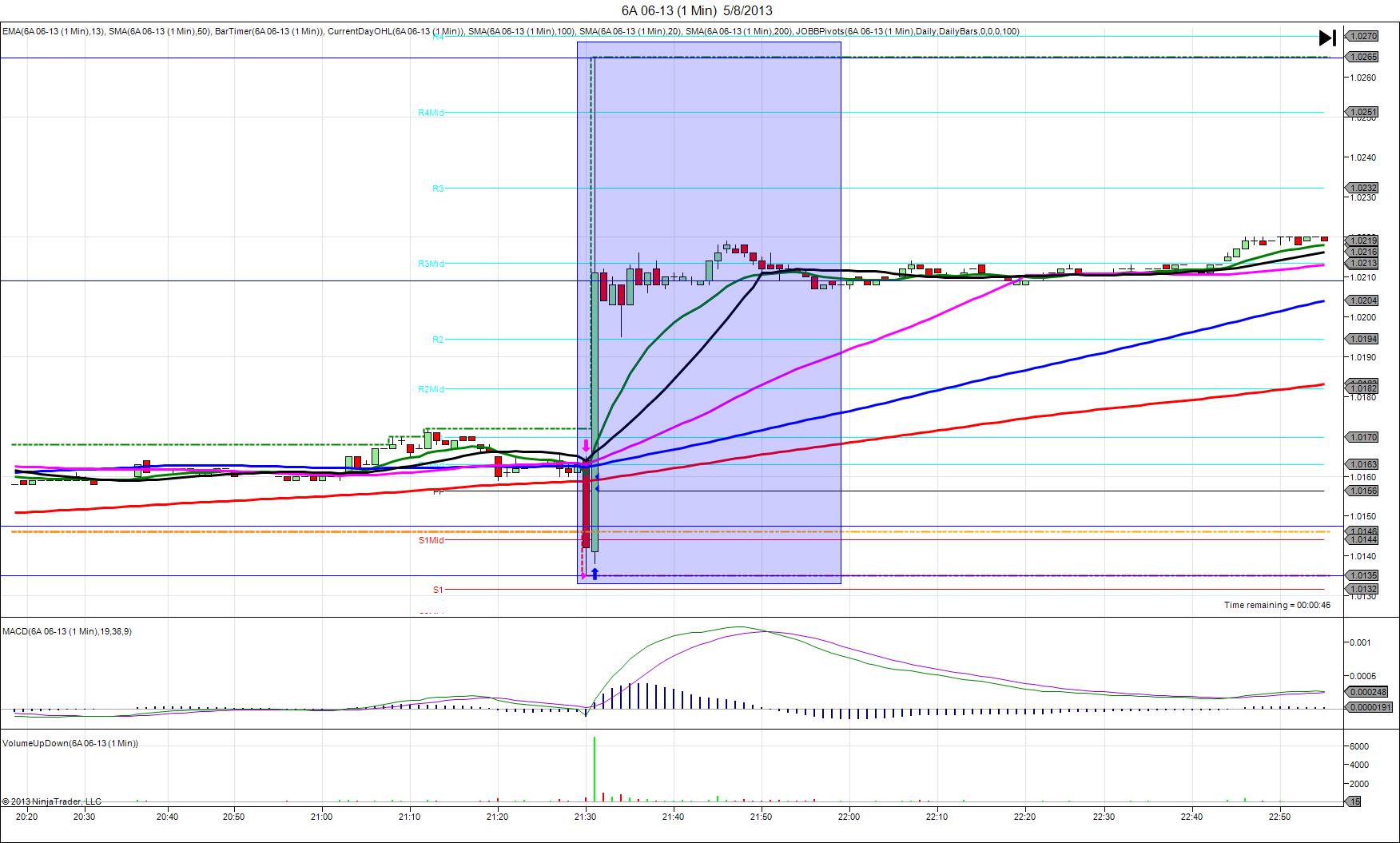Click the VolumeUpDown panel label
The height and width of the screenshot is (843, 1400).
point(70,743)
